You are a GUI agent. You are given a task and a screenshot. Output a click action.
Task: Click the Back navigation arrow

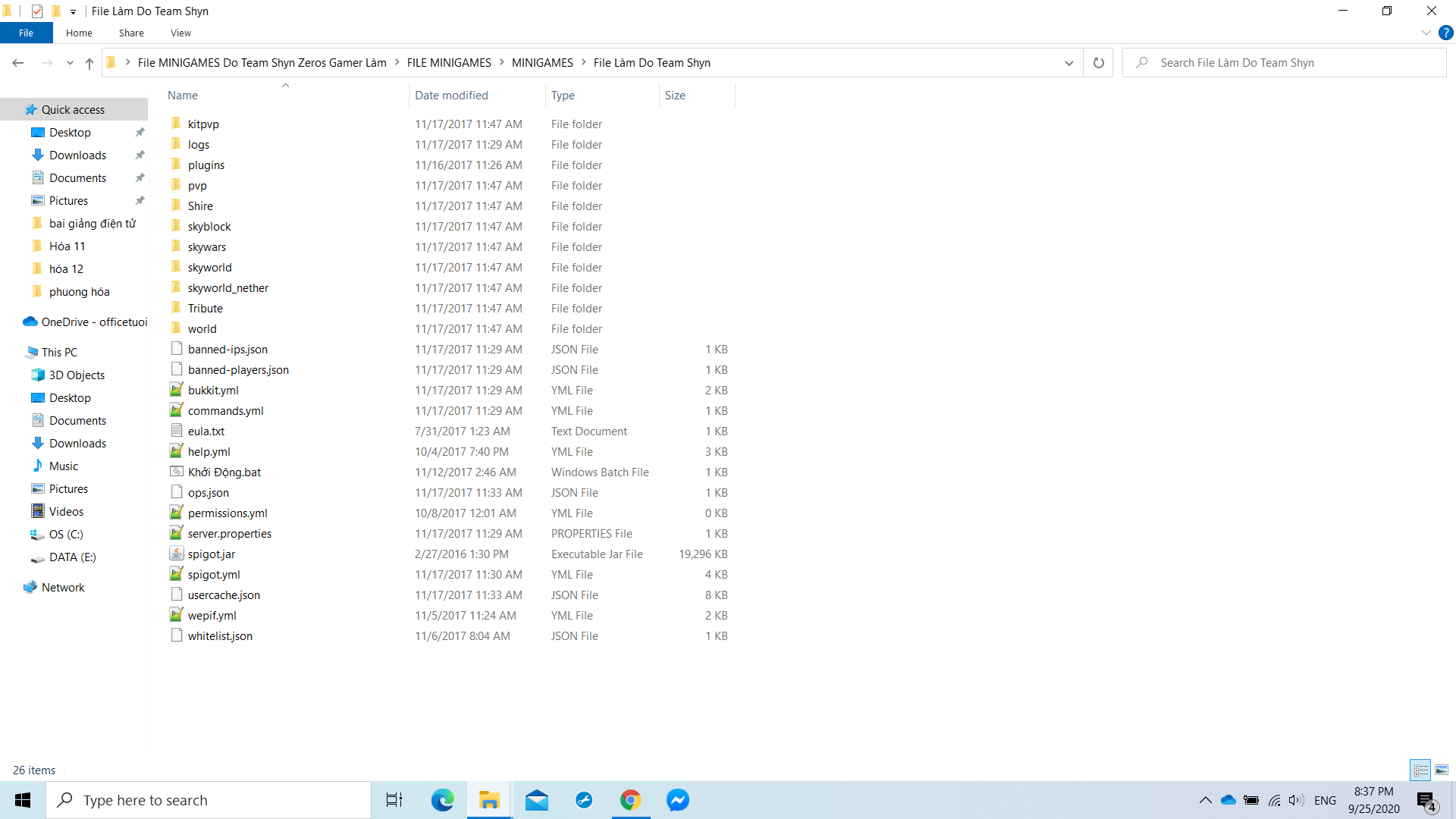pos(18,63)
